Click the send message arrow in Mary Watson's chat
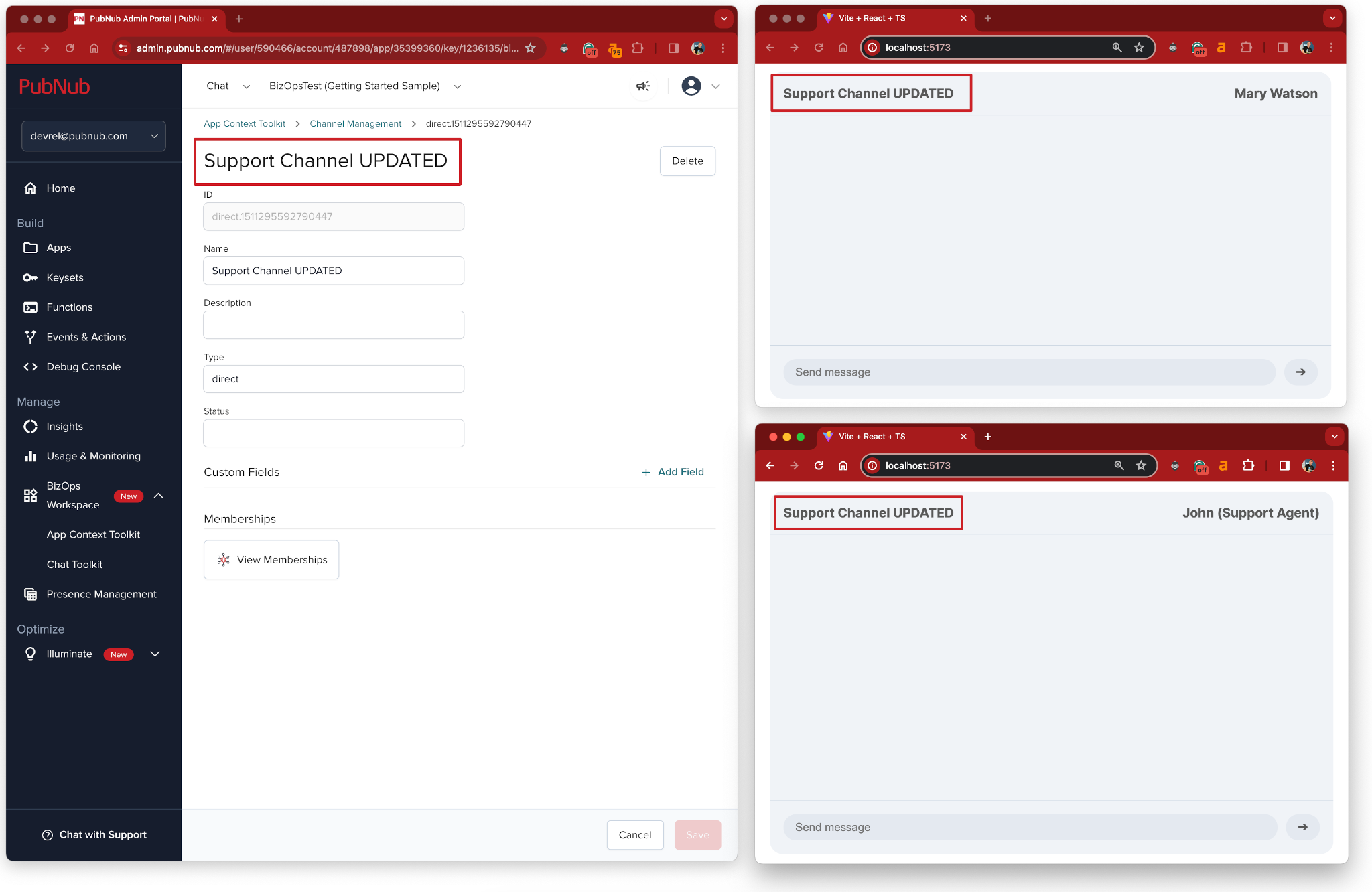The width and height of the screenshot is (1372, 892). [1300, 372]
